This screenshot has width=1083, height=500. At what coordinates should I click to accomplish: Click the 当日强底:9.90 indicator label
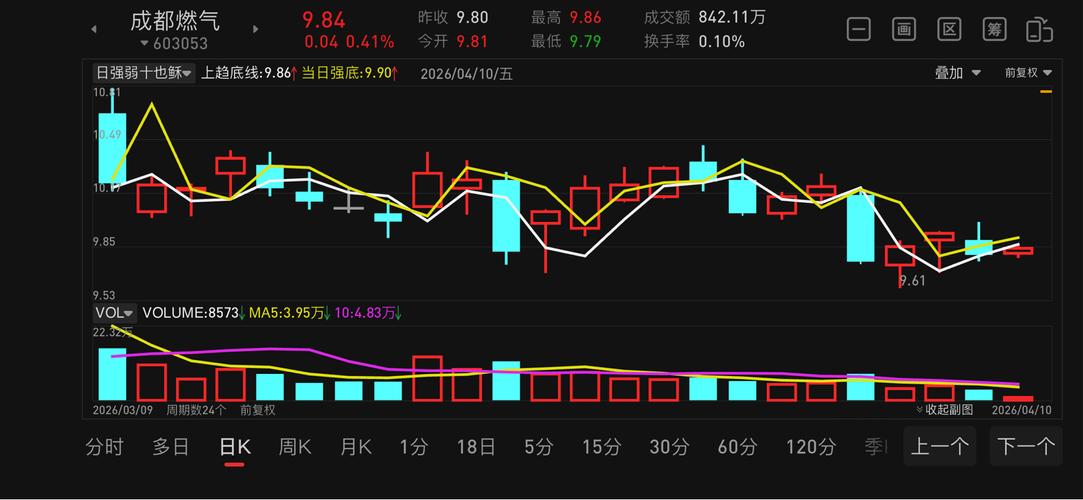click(350, 73)
